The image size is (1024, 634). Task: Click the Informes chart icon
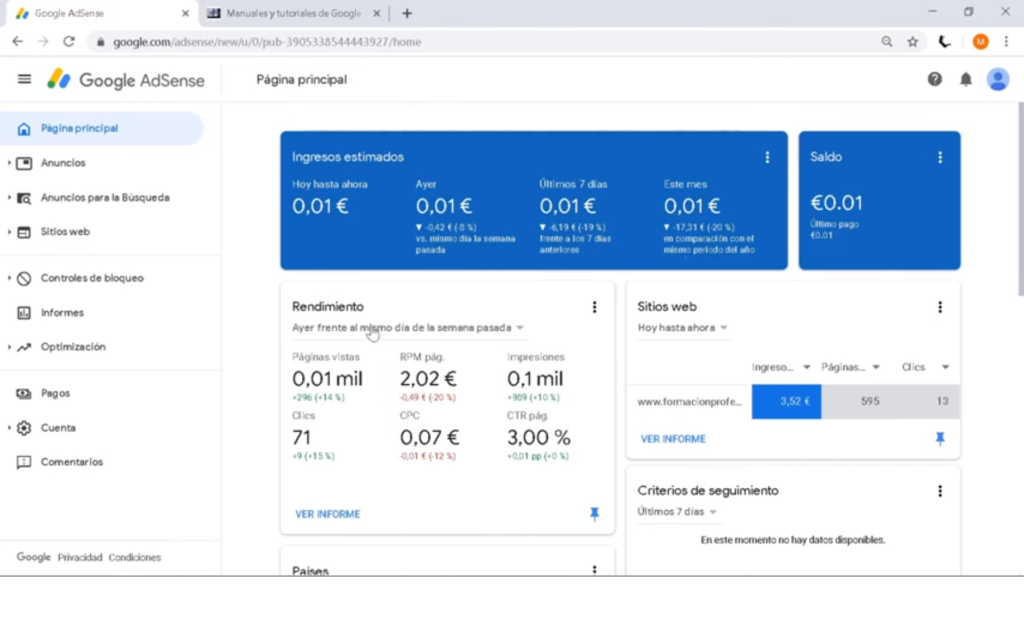coord(24,313)
